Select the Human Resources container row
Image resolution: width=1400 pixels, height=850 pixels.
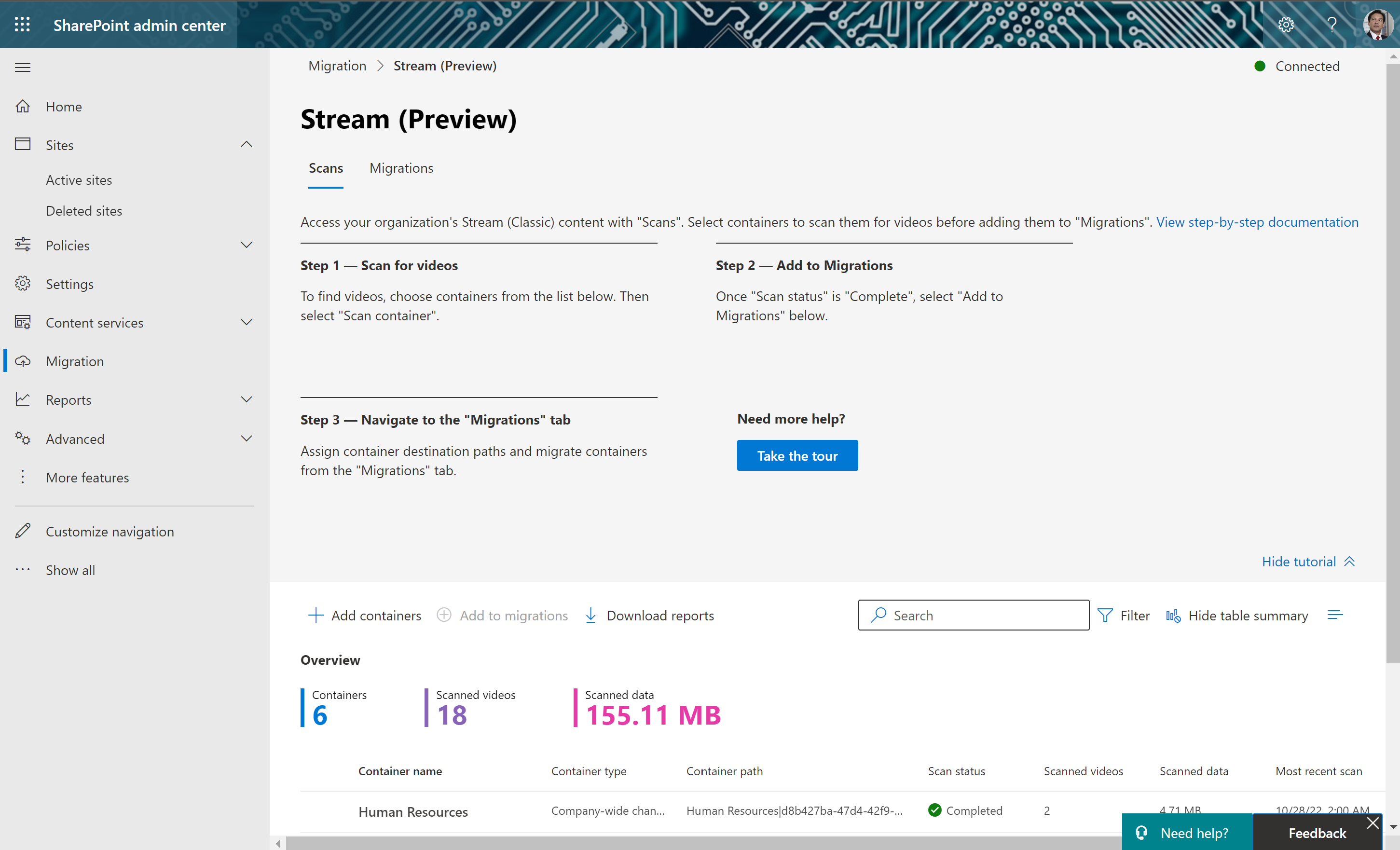[413, 811]
